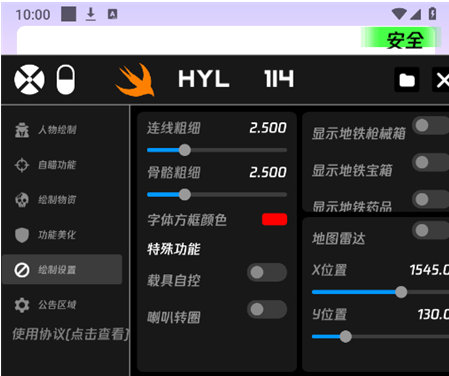Tap the orange swift bird logo

click(135, 80)
